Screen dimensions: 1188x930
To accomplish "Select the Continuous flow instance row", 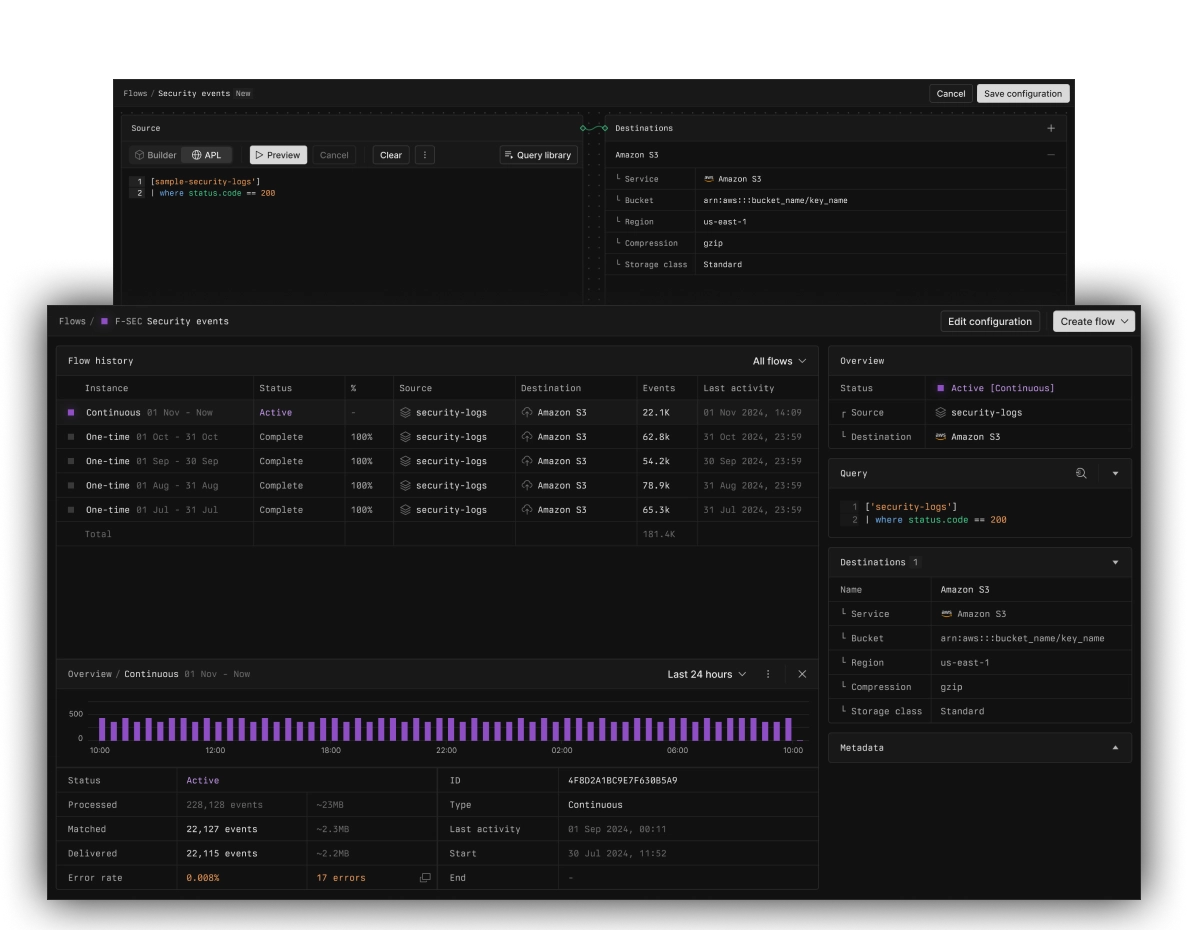I will coord(150,412).
